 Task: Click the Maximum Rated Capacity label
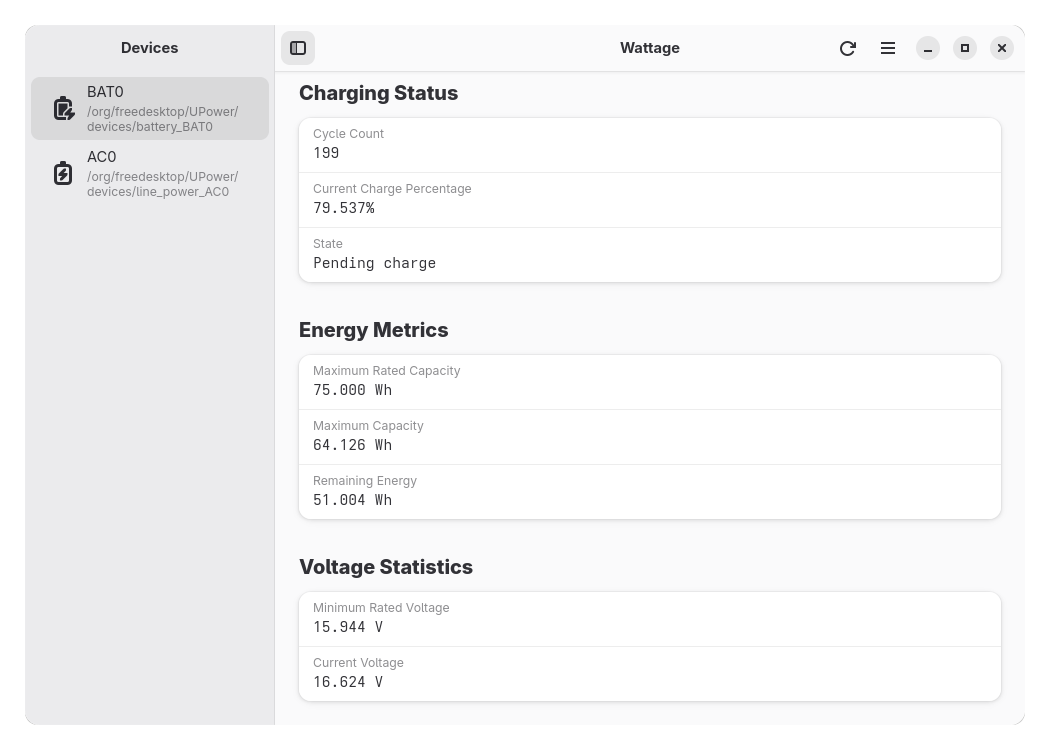click(386, 371)
